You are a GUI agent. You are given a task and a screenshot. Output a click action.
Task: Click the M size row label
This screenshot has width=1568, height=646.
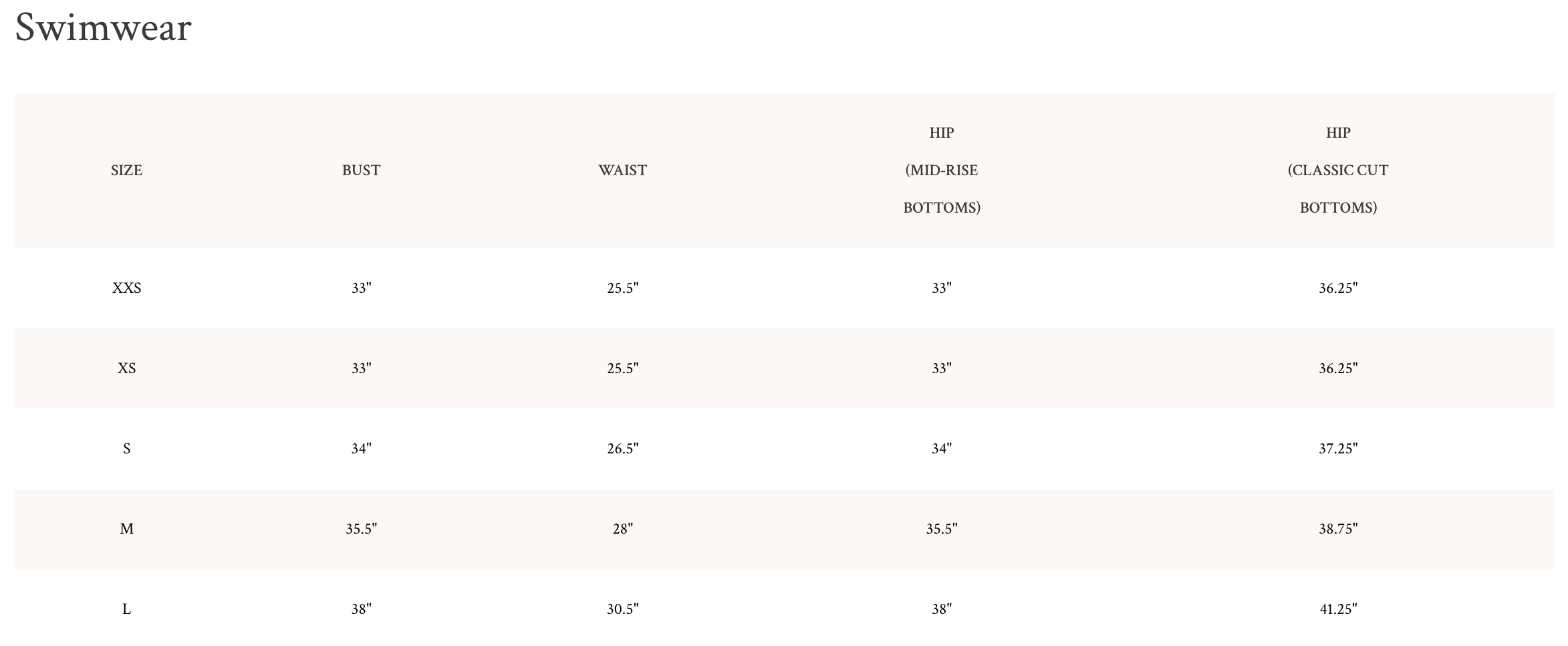[126, 529]
